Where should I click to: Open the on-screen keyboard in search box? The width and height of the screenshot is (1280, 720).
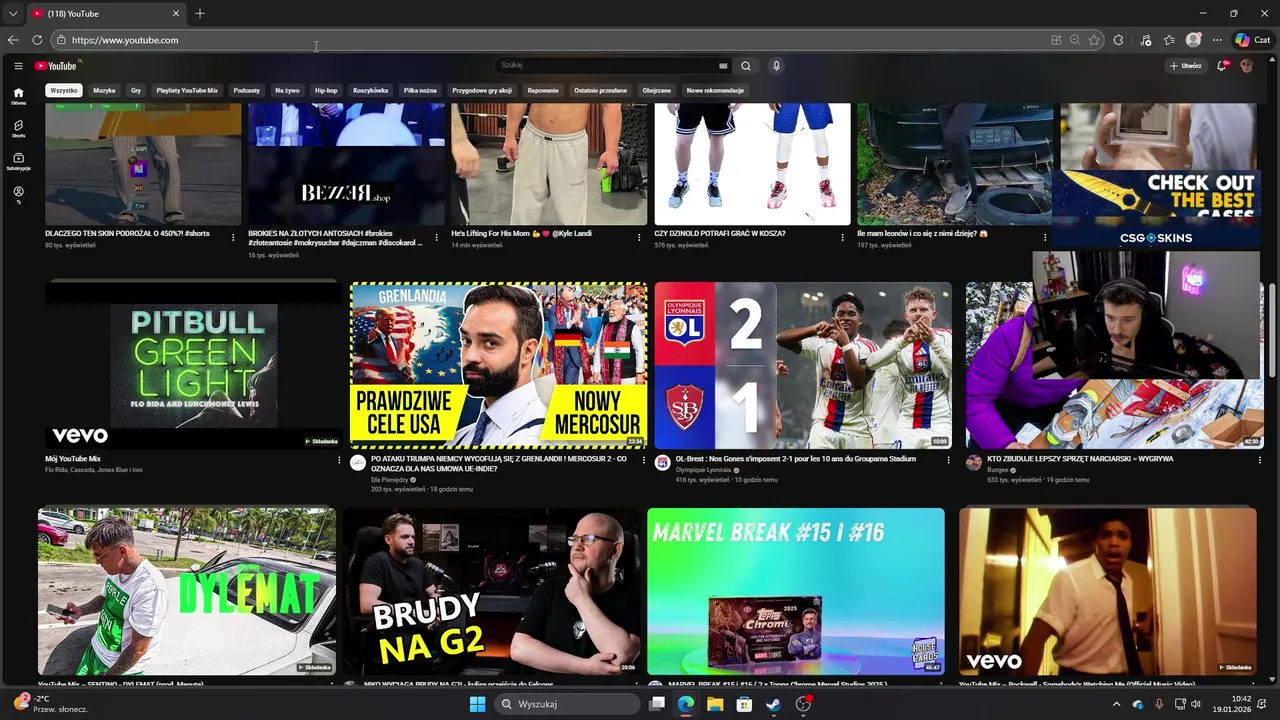723,66
